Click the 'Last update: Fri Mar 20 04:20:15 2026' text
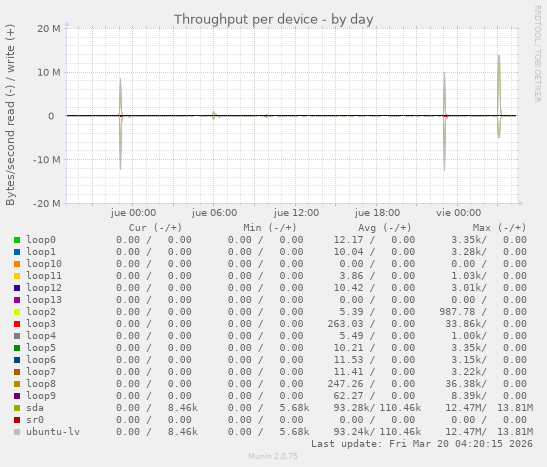547x467 pixels. (x=422, y=444)
